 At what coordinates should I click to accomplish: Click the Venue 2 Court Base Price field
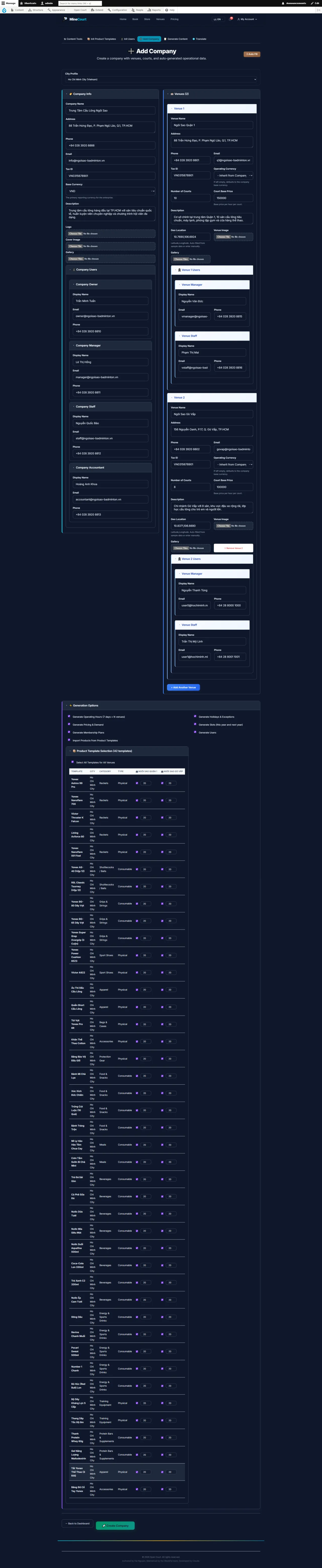(233, 487)
